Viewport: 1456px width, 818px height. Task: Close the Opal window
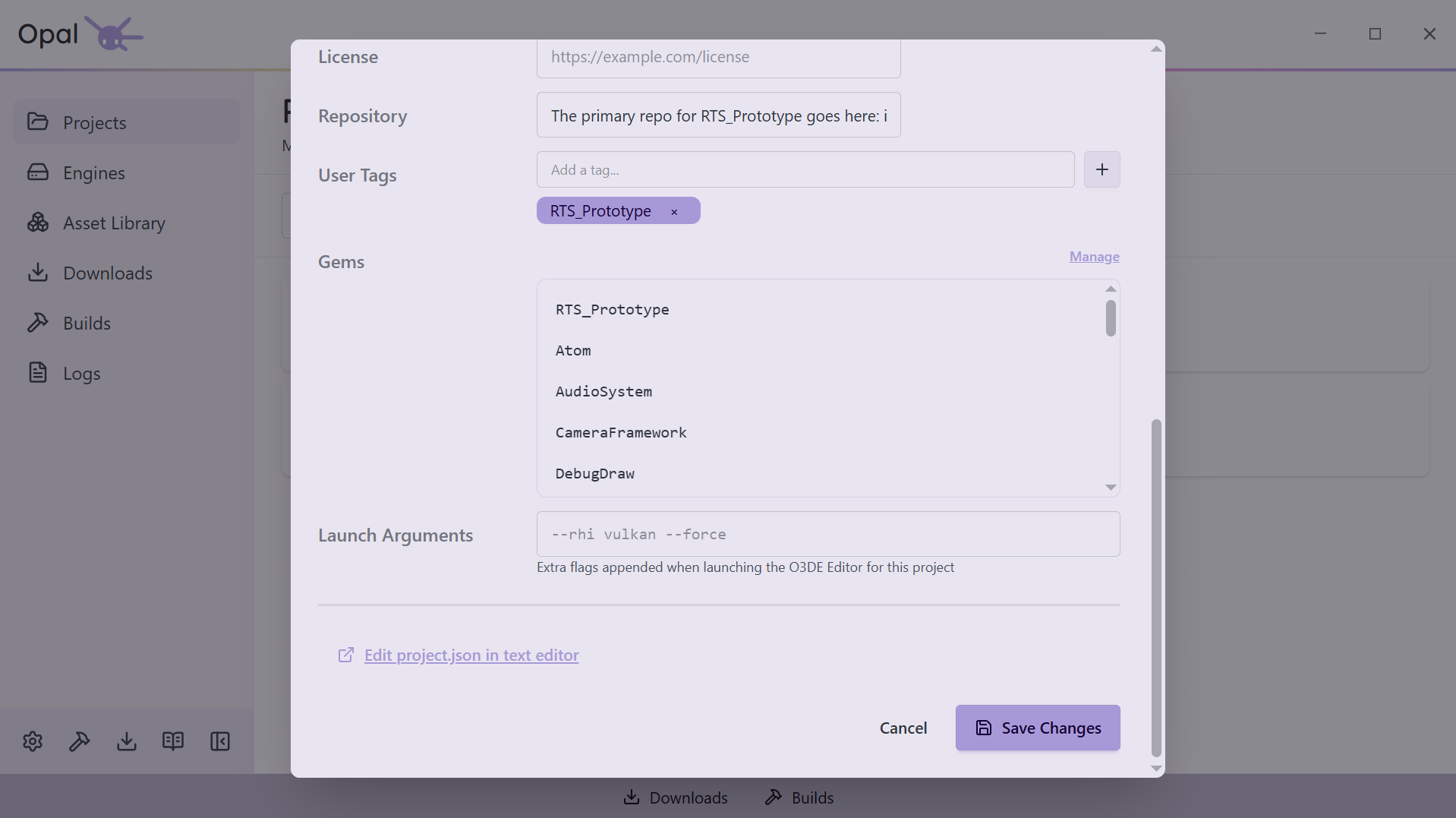click(x=1429, y=33)
